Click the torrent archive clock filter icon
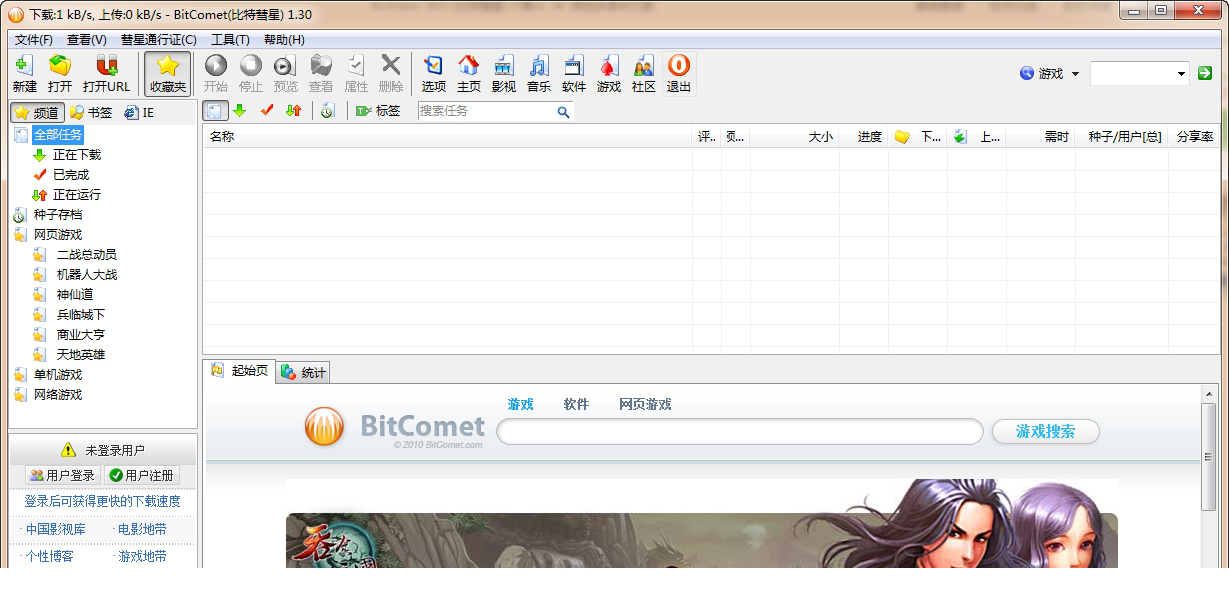The height and width of the screenshot is (590, 1229). tap(328, 111)
